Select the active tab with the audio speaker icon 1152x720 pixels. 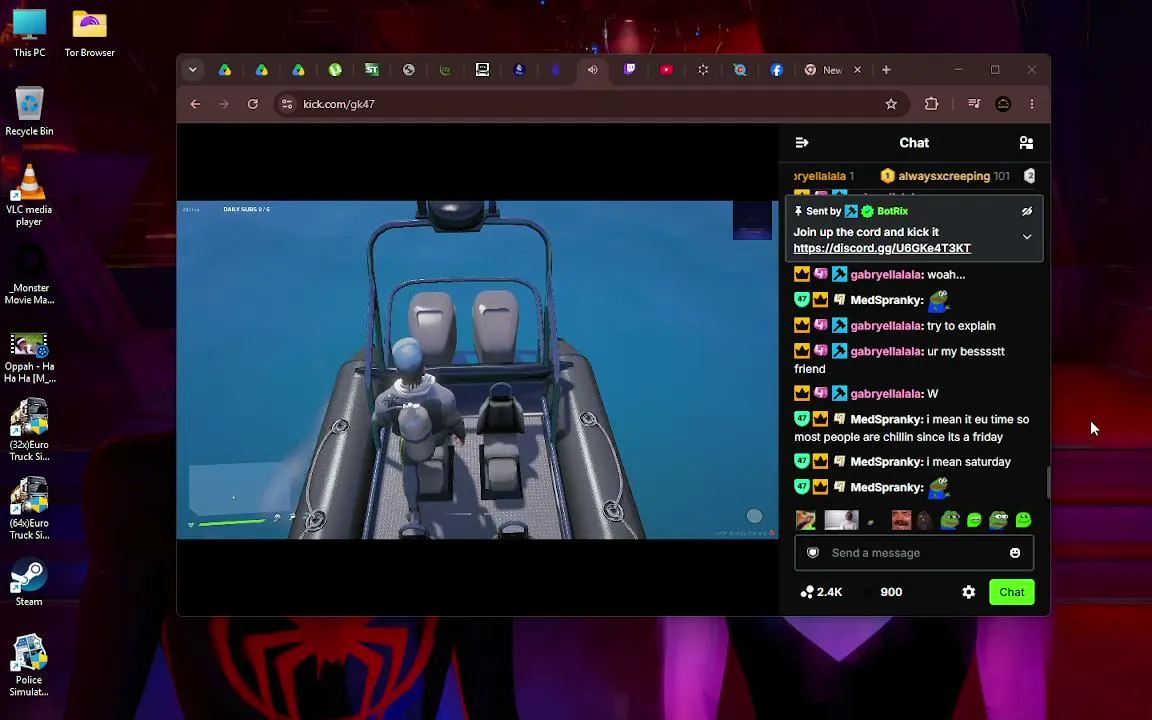coord(592,70)
